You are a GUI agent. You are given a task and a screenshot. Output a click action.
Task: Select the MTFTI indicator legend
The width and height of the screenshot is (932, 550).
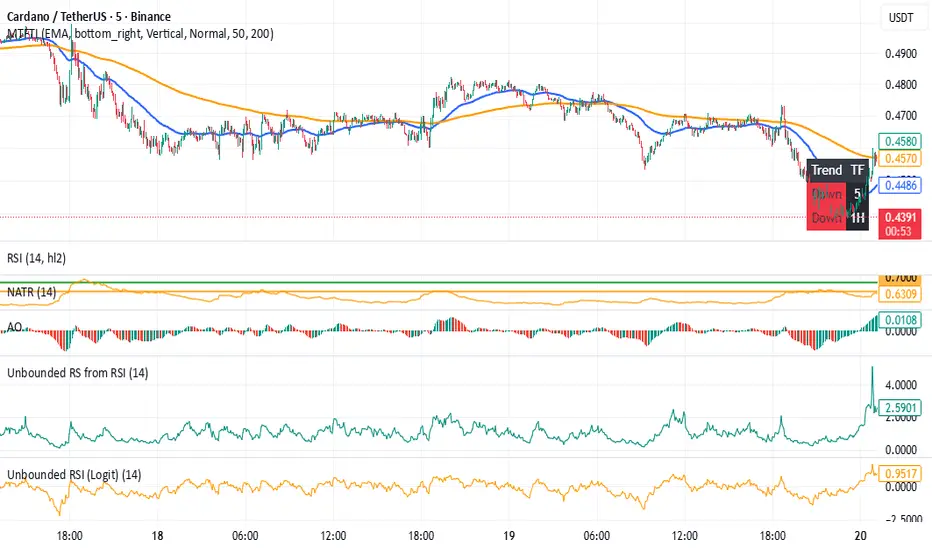click(x=140, y=33)
